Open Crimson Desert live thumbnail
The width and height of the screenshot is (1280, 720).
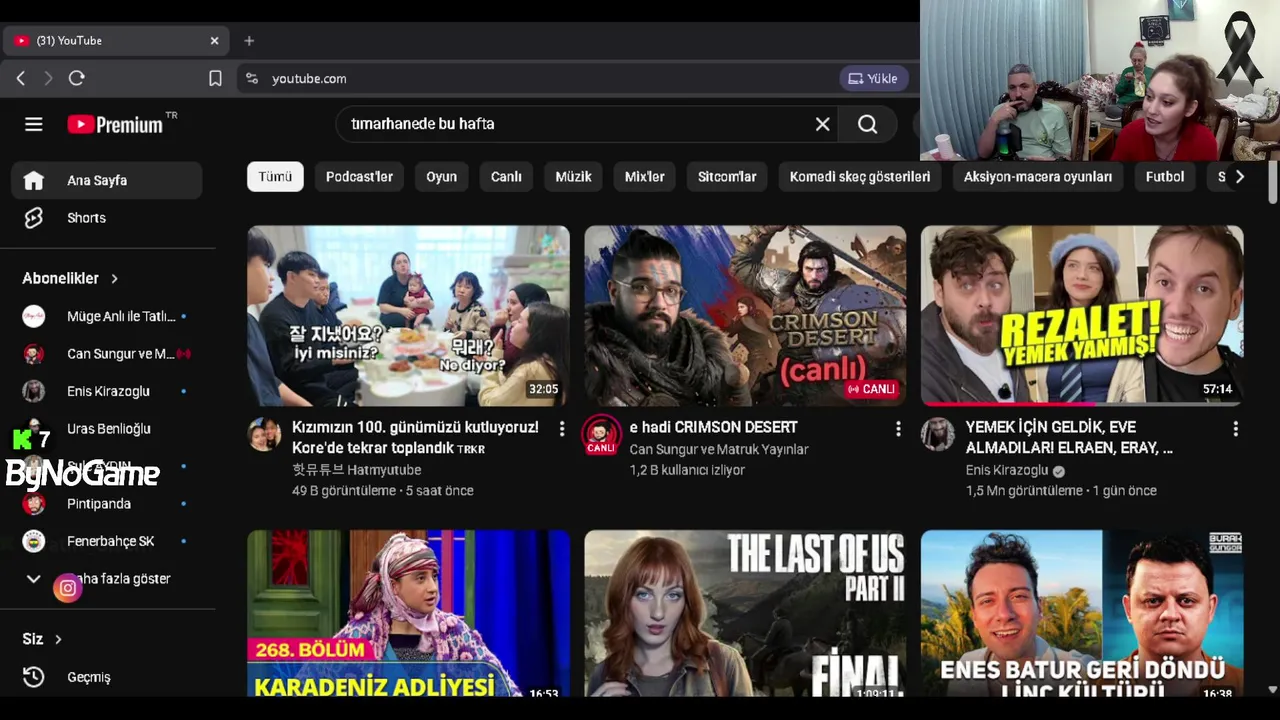pyautogui.click(x=745, y=316)
